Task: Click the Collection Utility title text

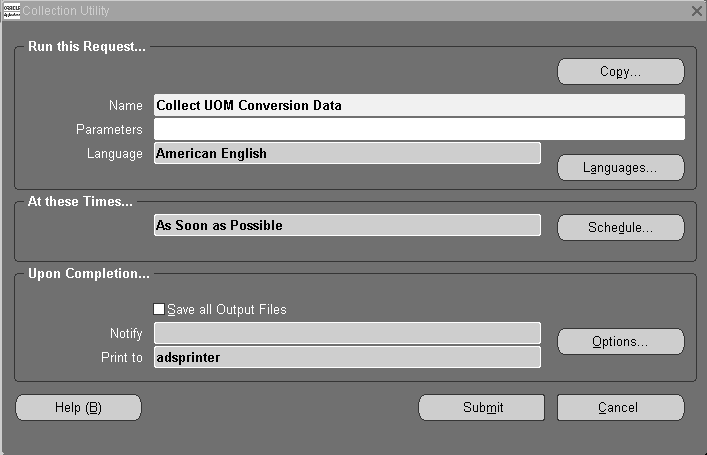Action: 66,11
